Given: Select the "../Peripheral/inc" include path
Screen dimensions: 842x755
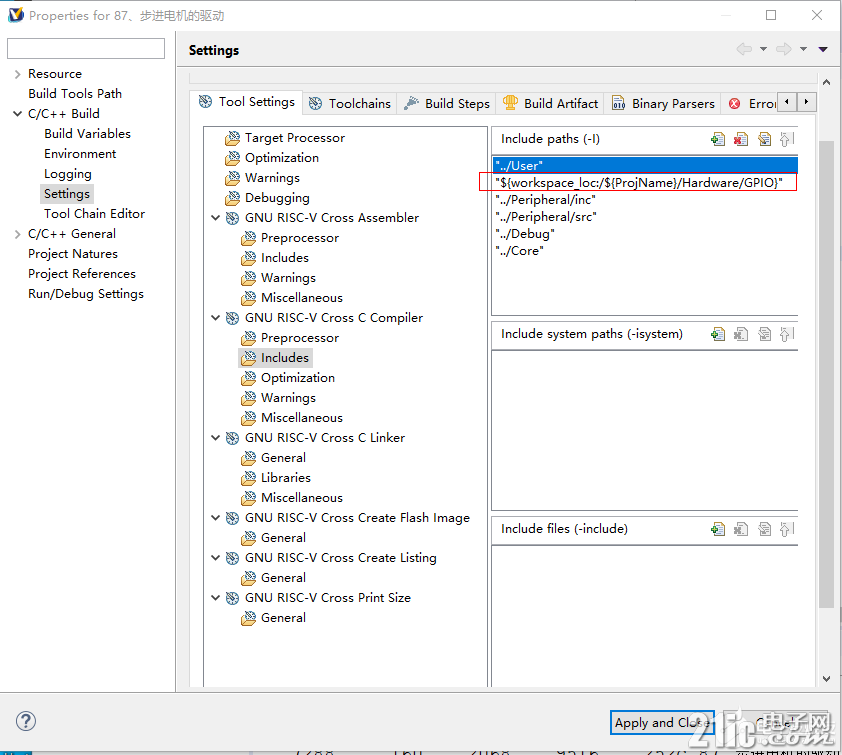Looking at the screenshot, I should [x=545, y=200].
